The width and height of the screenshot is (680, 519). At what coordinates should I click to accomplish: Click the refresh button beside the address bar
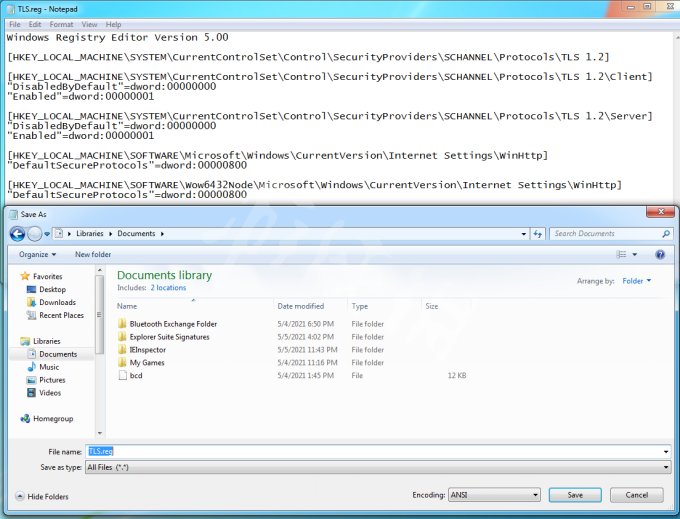coord(538,234)
